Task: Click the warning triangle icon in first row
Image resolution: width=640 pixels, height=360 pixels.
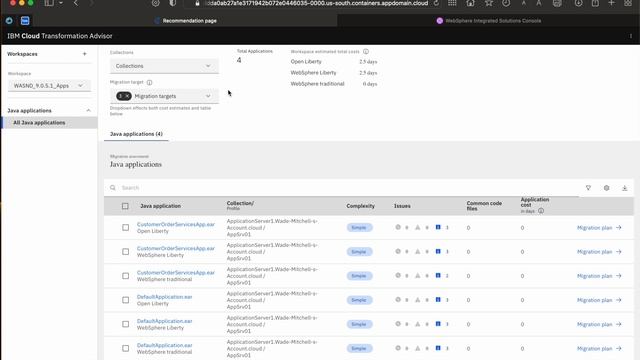Action: coord(418,227)
